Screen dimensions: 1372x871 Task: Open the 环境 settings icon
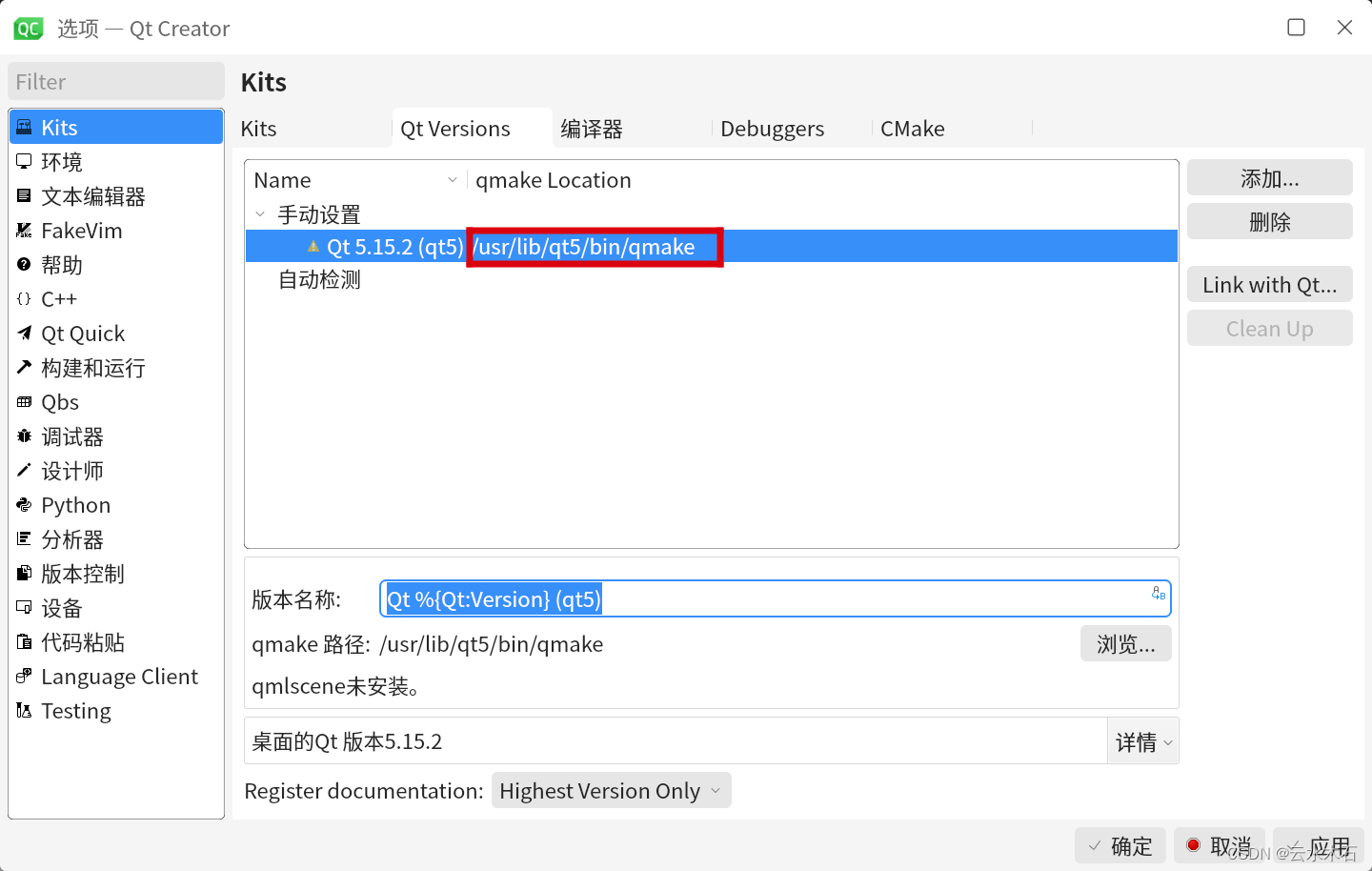25,162
